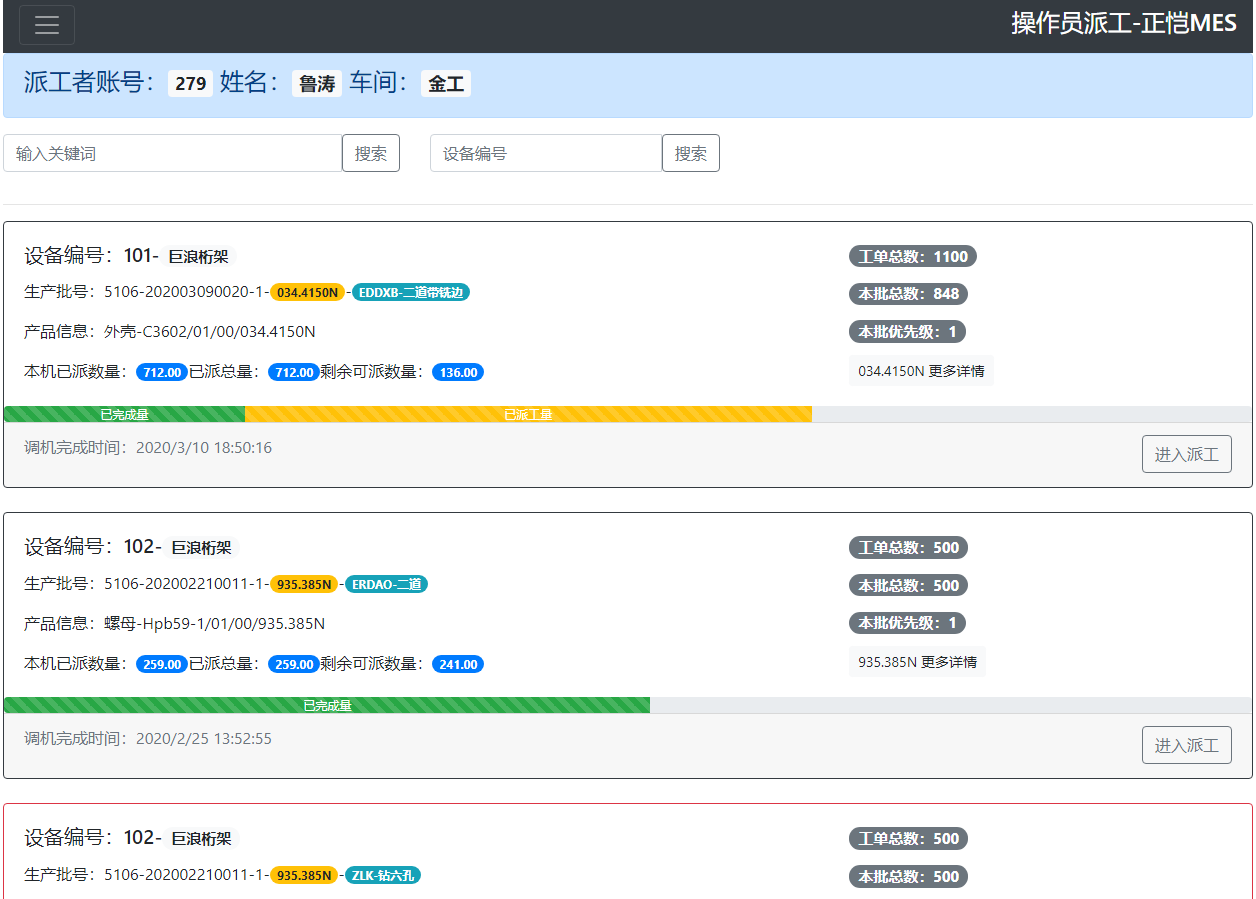Viewport: 1256px width, 899px height.
Task: Click 本批总数: 500 badge in ZLK-钻六孔 card
Action: pos(908,876)
